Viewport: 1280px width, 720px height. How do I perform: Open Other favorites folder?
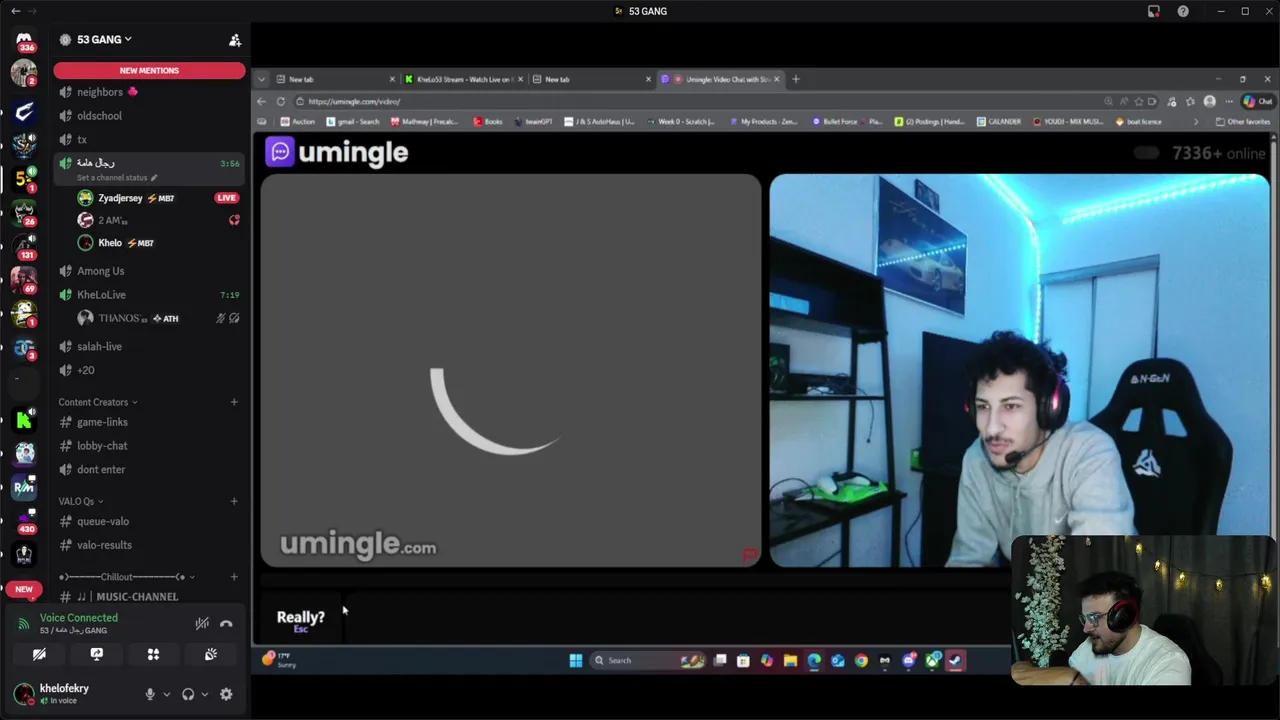(1242, 122)
